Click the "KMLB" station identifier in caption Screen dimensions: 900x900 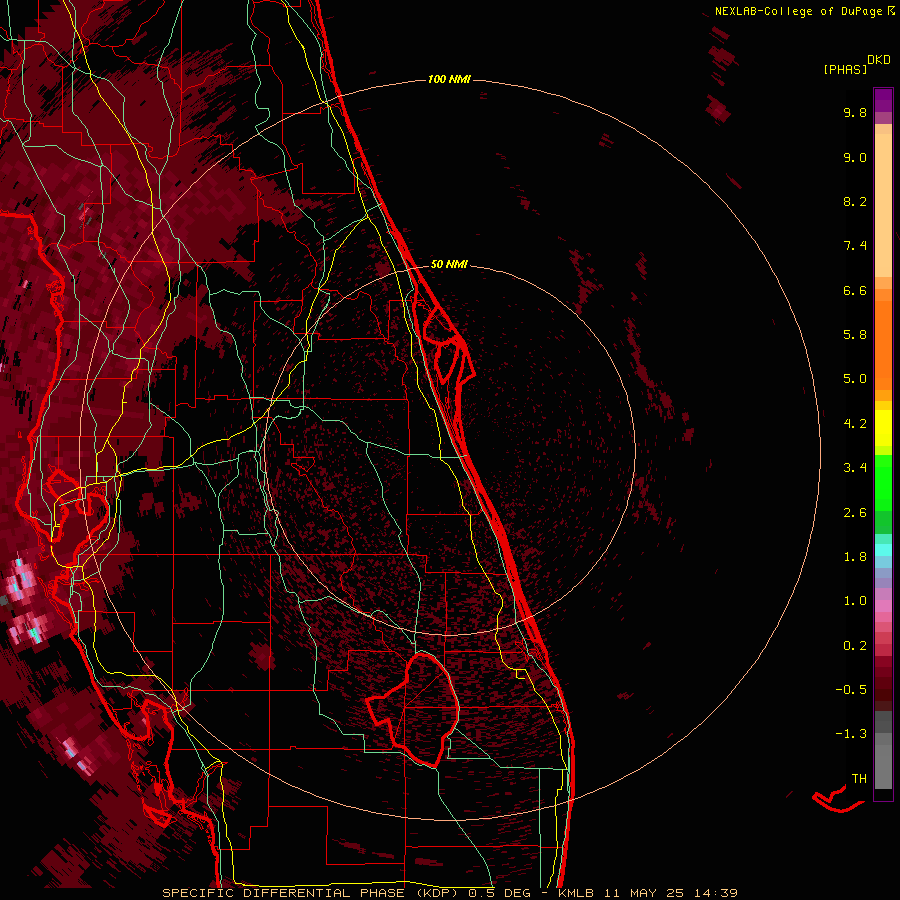(576, 893)
